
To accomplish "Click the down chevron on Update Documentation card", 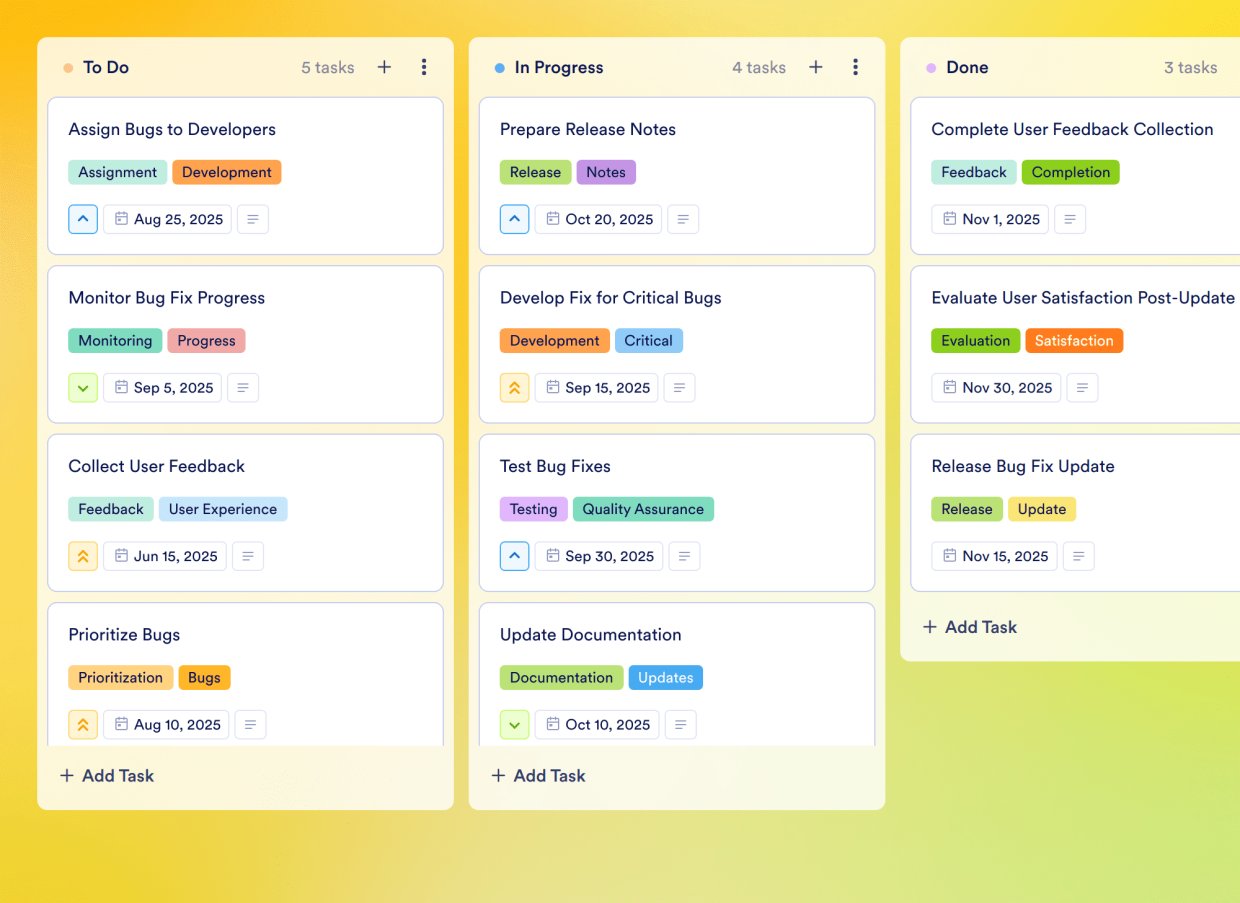I will [514, 724].
